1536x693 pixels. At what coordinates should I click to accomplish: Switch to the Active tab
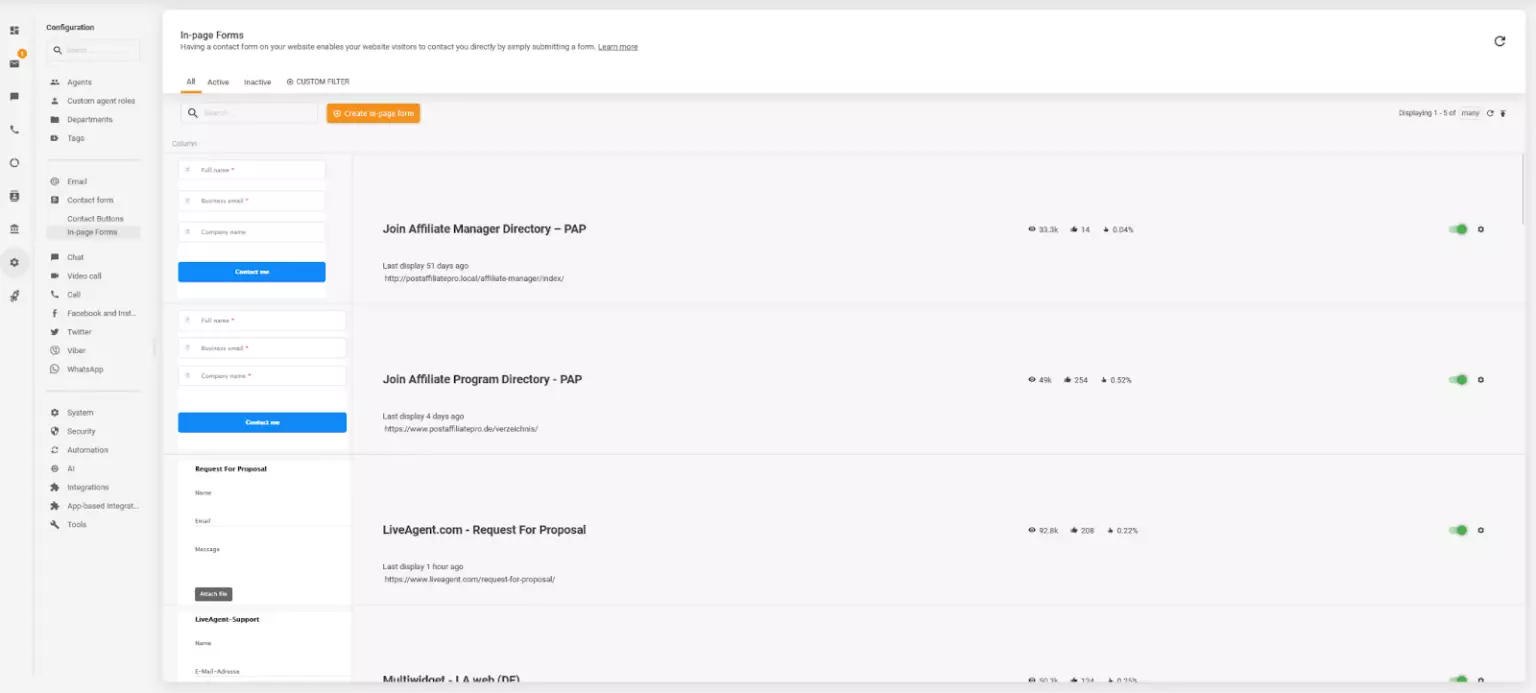click(218, 81)
